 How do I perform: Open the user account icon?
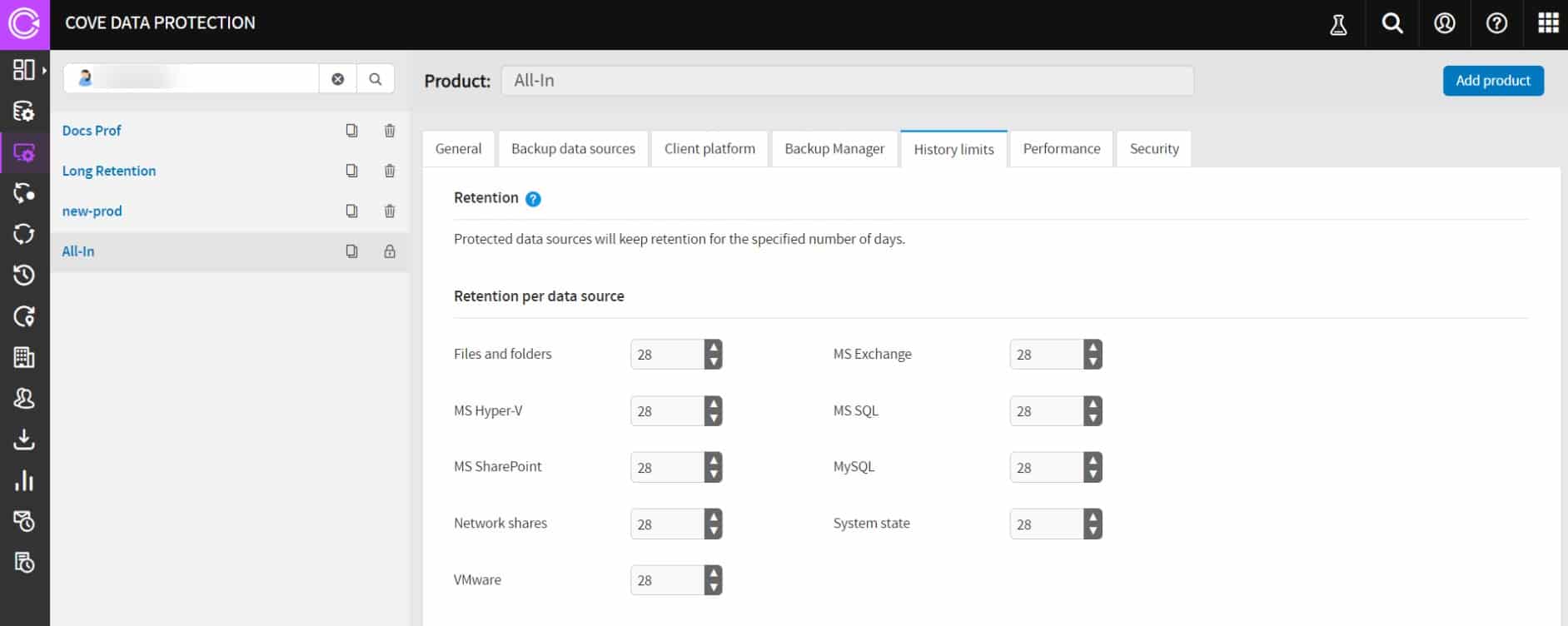1445,23
